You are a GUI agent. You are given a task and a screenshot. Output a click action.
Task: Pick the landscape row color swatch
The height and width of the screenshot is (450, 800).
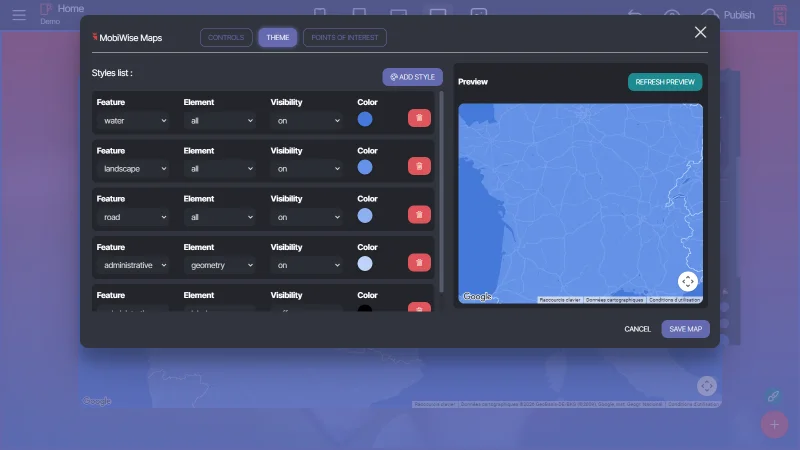365,167
